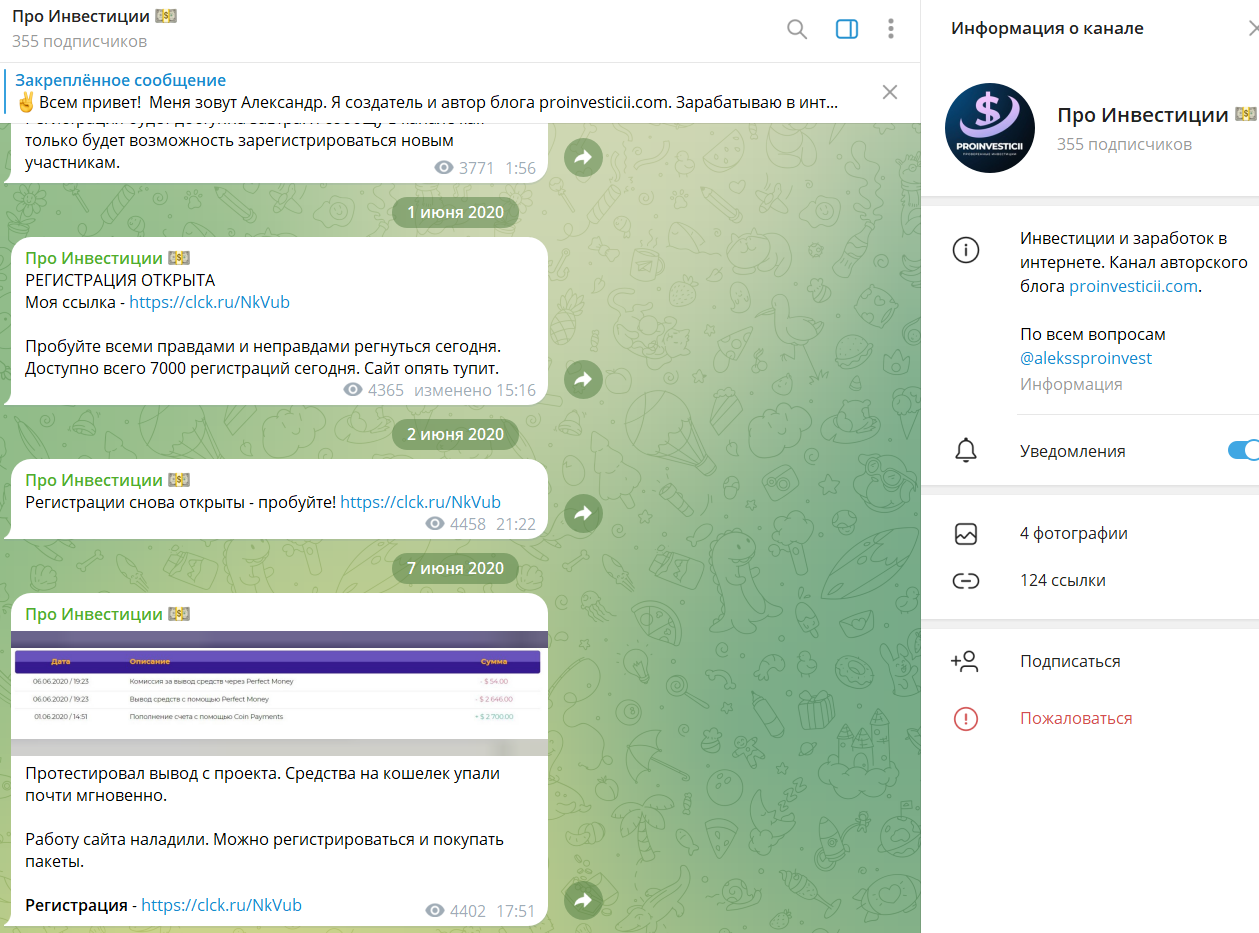Toggle the right sidebar panel icon

(847, 29)
